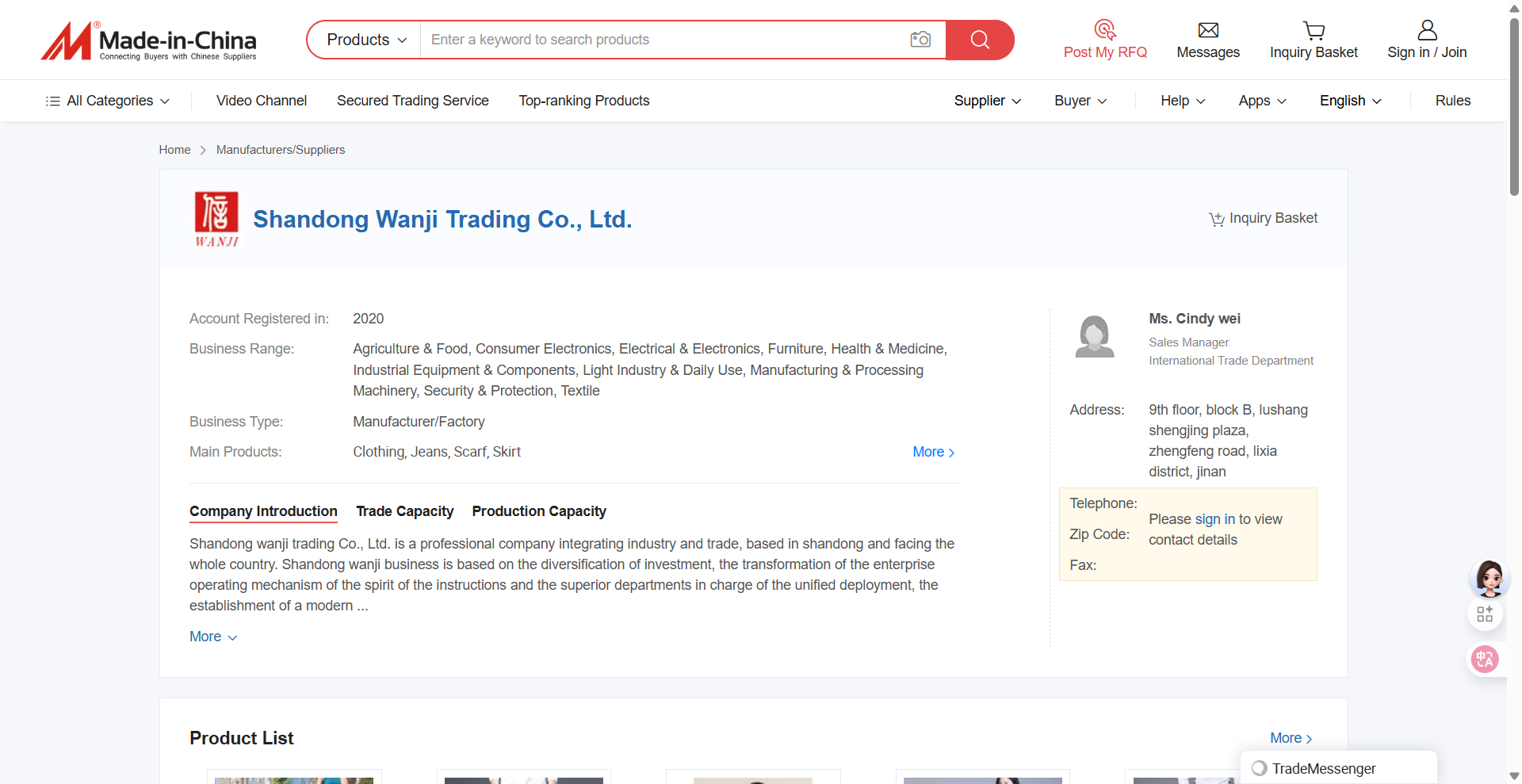Click the red search magnifier button

[980, 40]
